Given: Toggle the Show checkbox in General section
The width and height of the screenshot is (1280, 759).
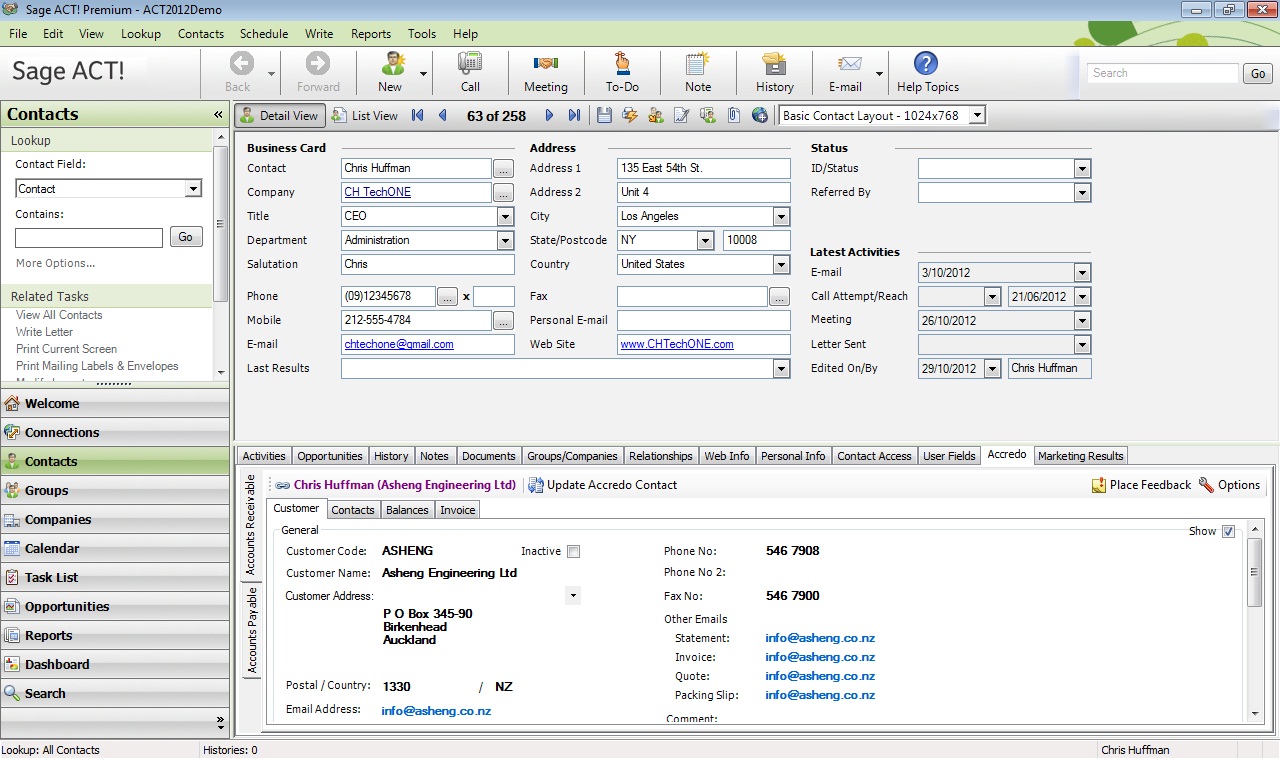Looking at the screenshot, I should pos(1228,531).
